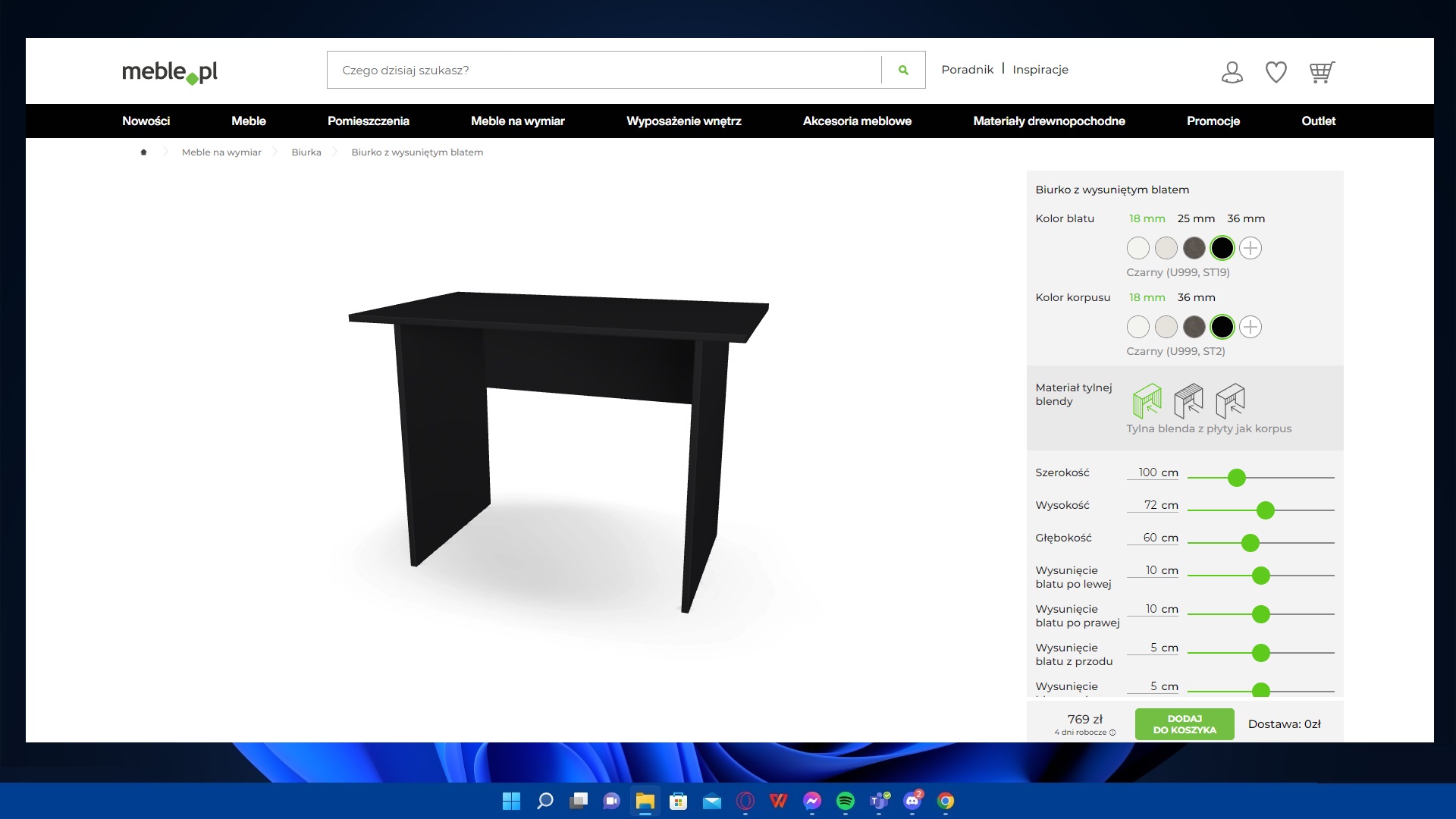The image size is (1456, 819).
Task: Choose 36 mm tabletop thickness
Action: [1246, 218]
